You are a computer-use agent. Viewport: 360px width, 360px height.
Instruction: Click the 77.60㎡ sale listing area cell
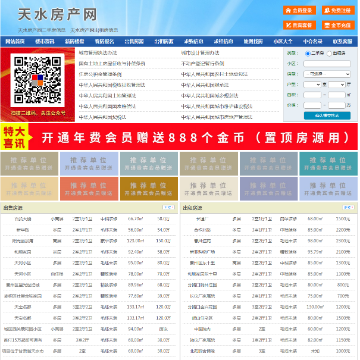click(x=135, y=296)
